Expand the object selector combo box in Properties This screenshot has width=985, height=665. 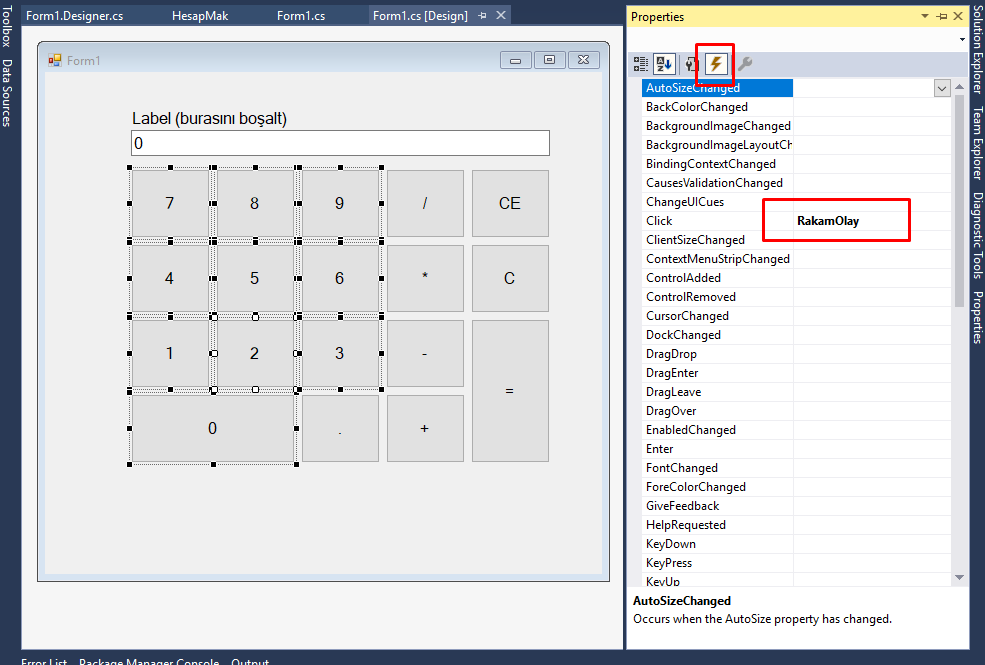(x=962, y=40)
